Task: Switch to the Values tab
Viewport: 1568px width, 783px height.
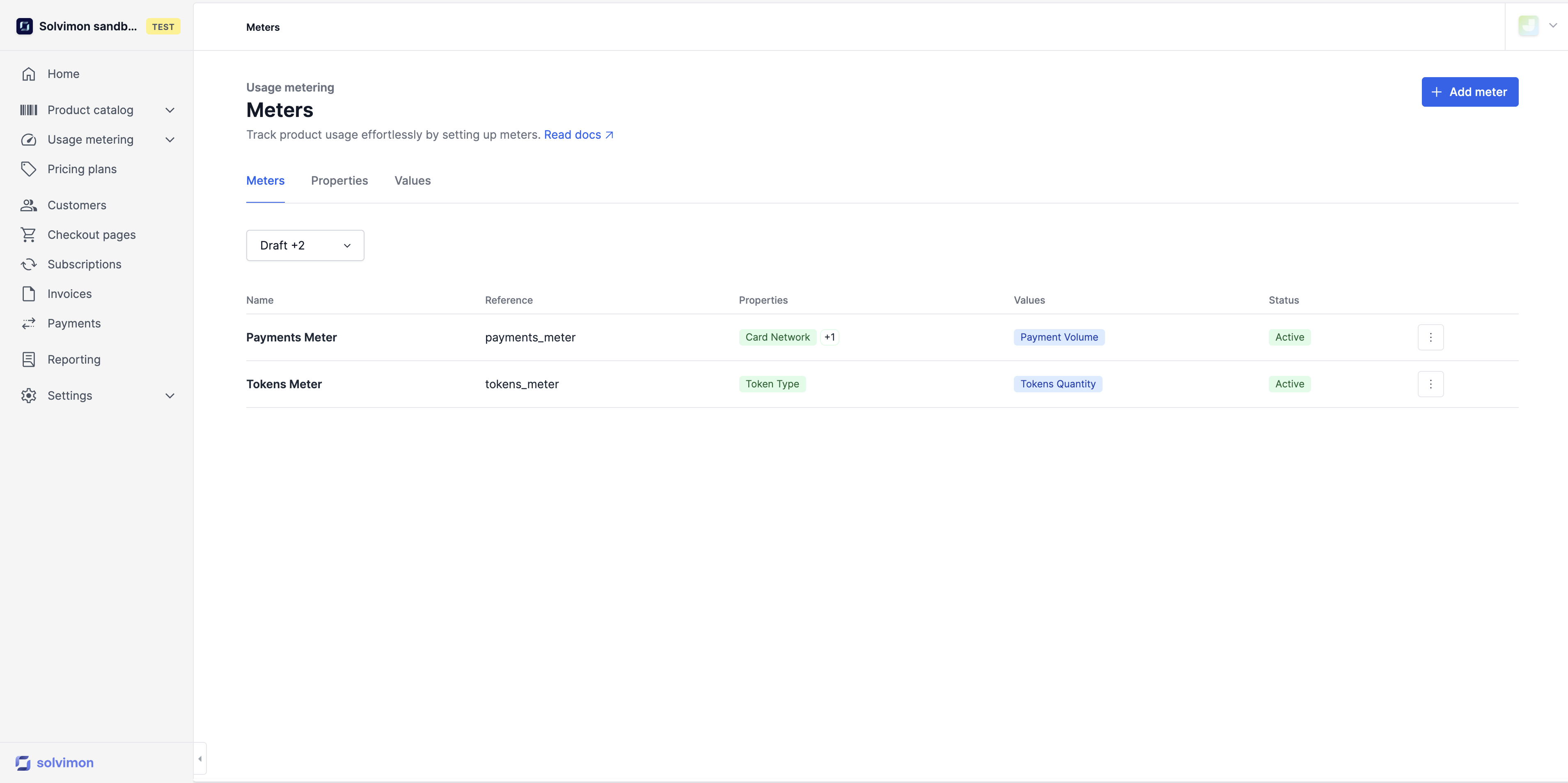Action: click(x=412, y=181)
